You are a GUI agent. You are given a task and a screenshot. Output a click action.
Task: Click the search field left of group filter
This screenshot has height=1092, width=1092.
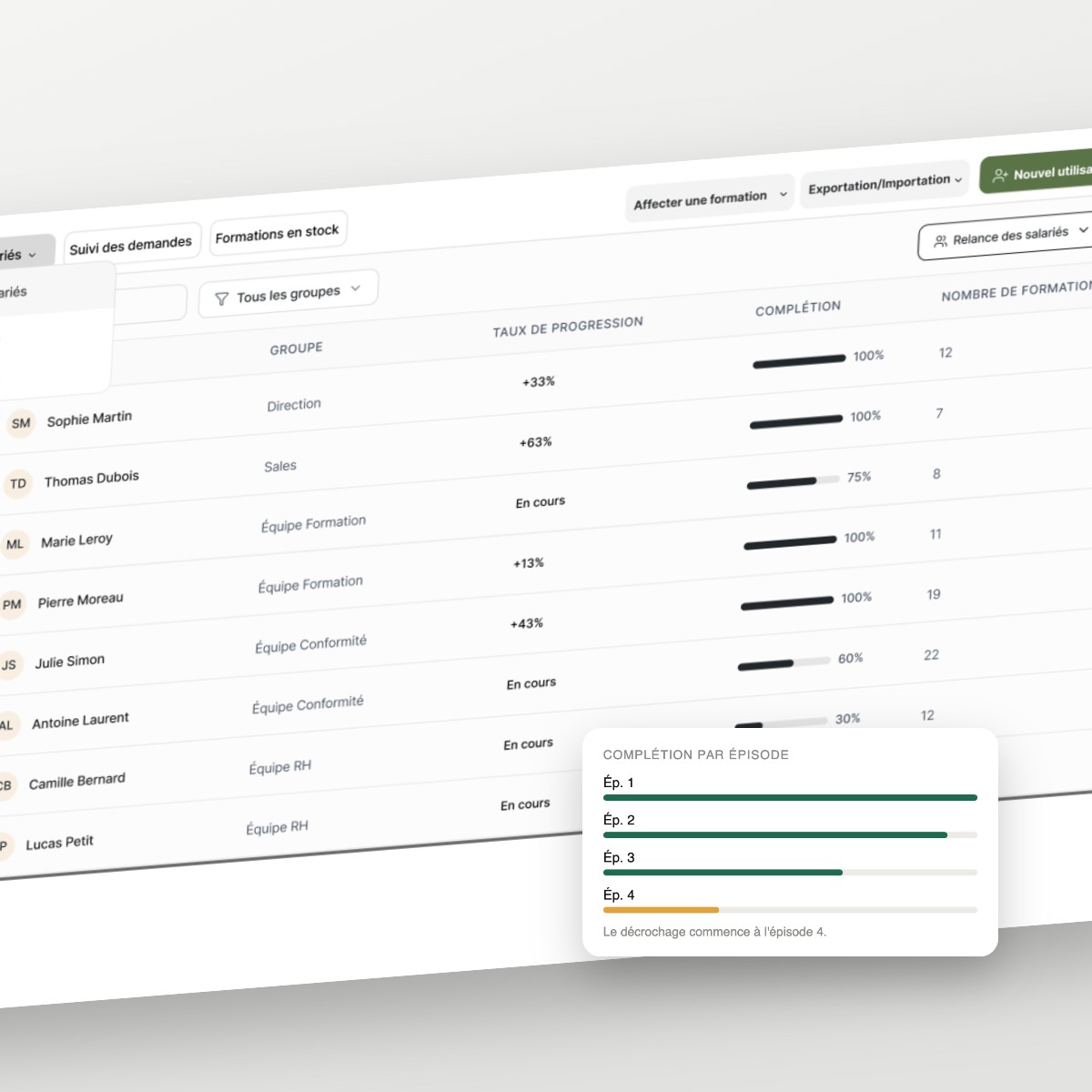pos(148,304)
